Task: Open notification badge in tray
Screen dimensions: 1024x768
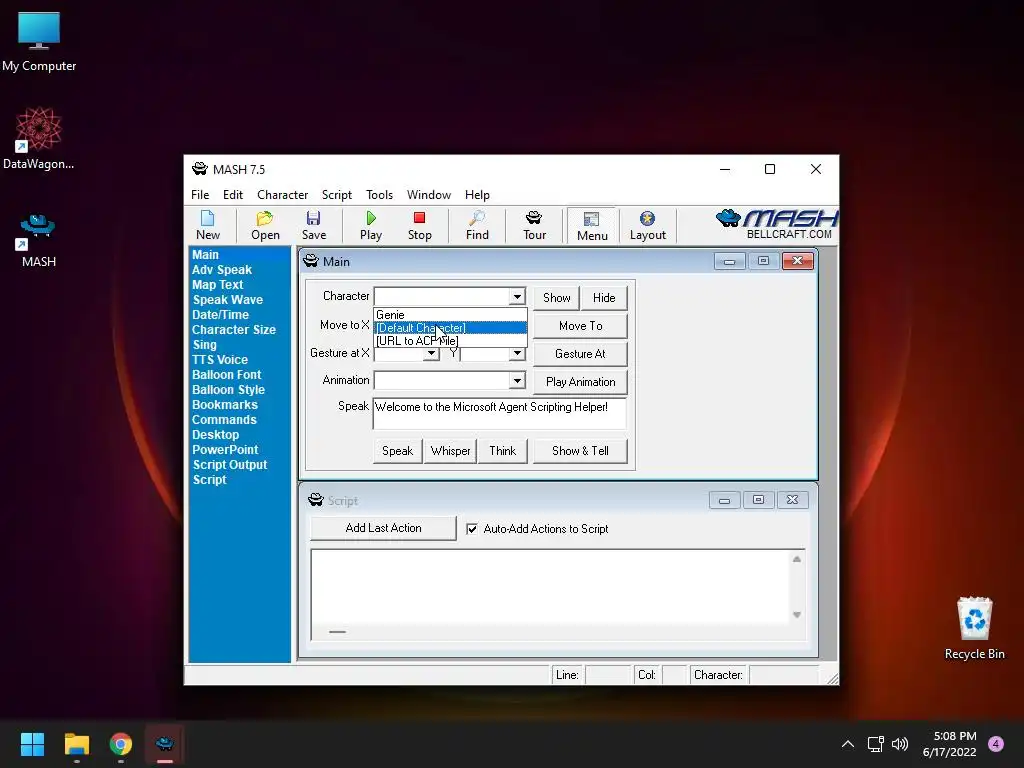Action: coord(996,744)
